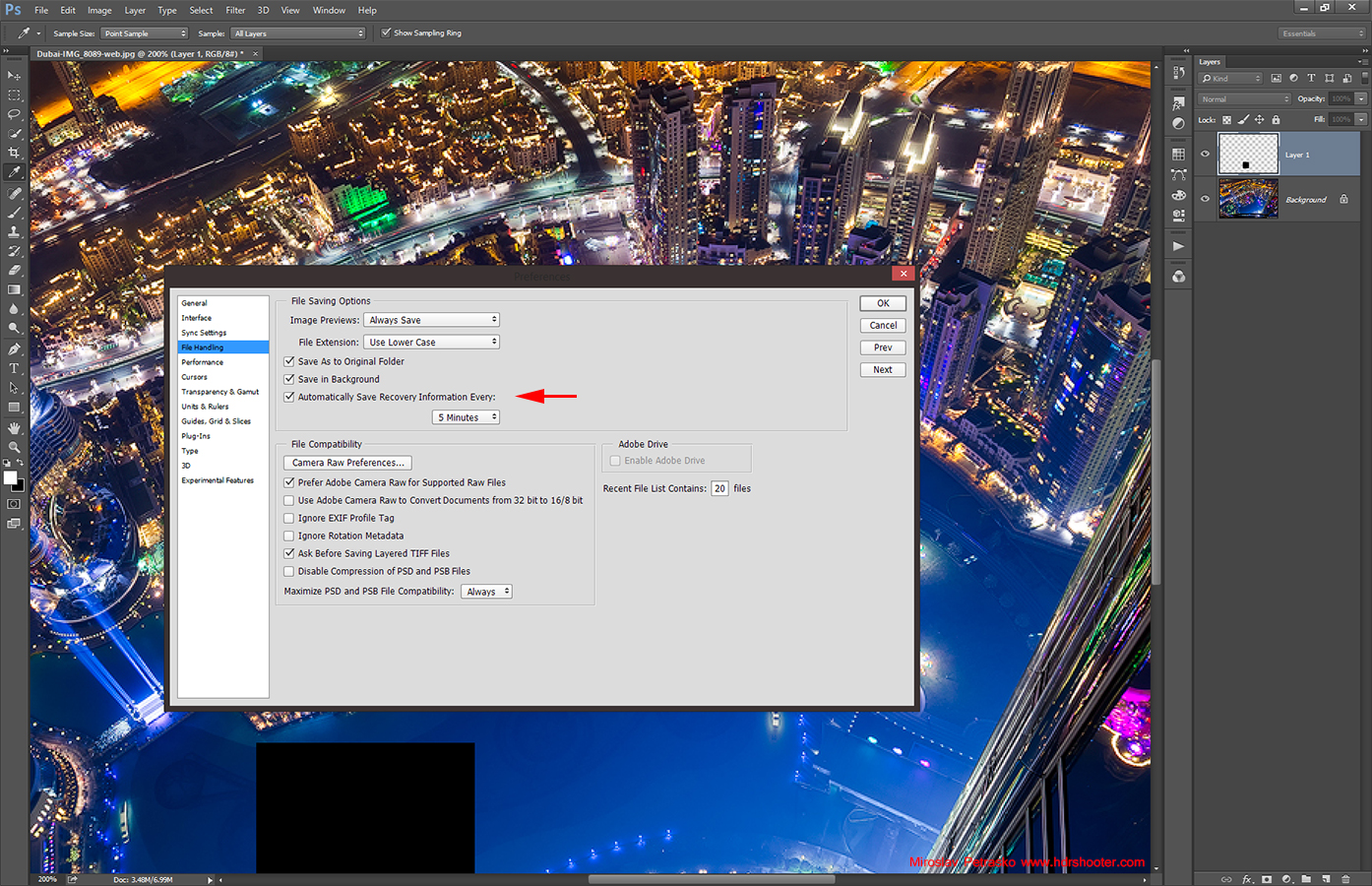Select the Move tool
This screenshot has height=886, width=1372.
point(14,76)
